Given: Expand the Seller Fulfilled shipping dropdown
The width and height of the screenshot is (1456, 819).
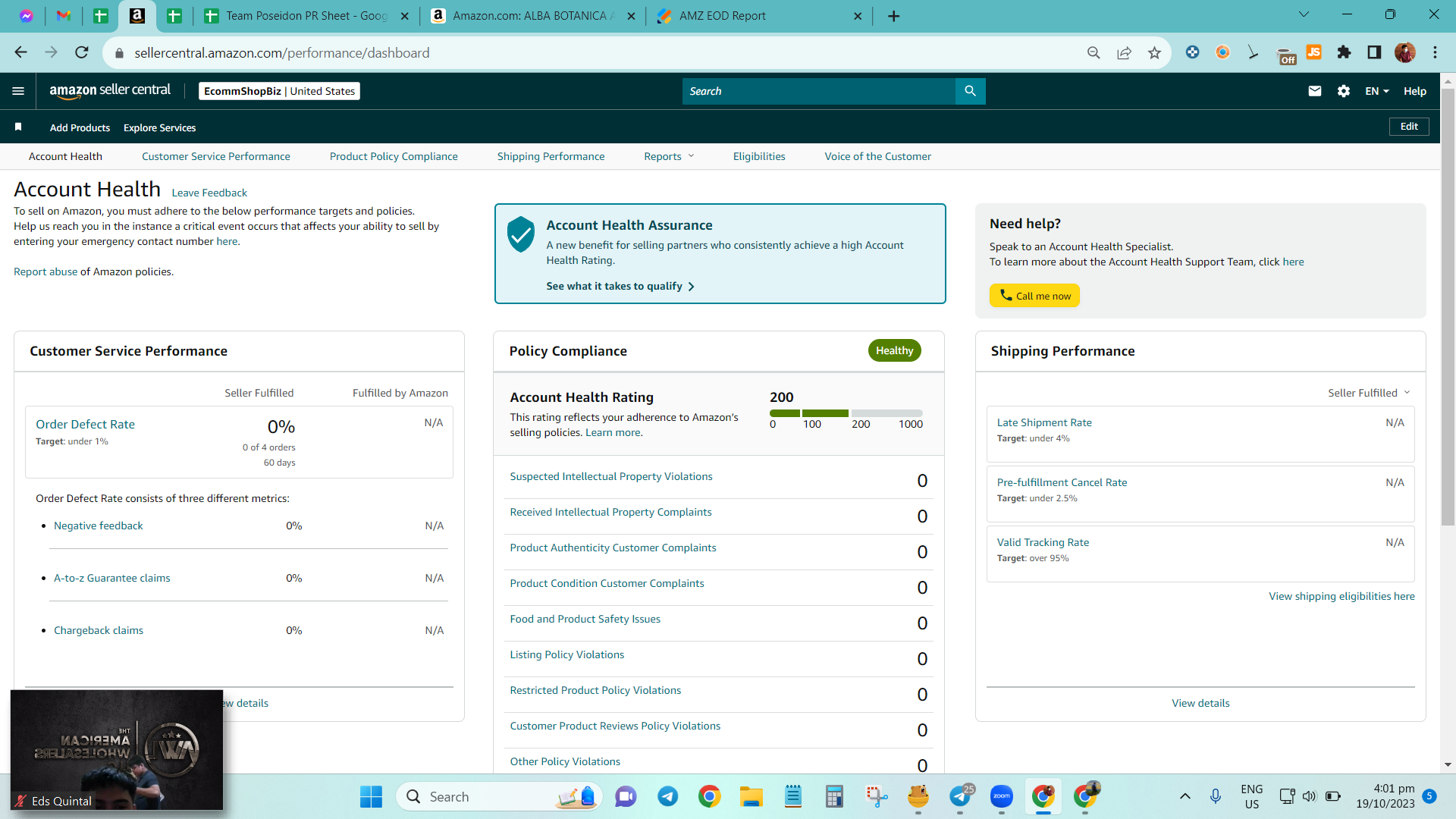Looking at the screenshot, I should (1369, 393).
